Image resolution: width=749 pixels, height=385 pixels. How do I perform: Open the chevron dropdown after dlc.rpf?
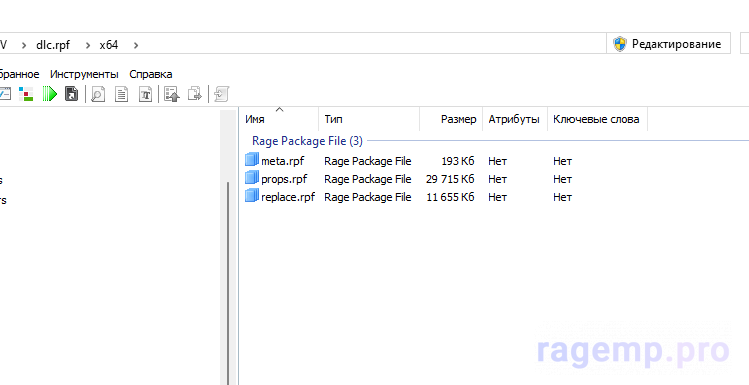point(88,45)
